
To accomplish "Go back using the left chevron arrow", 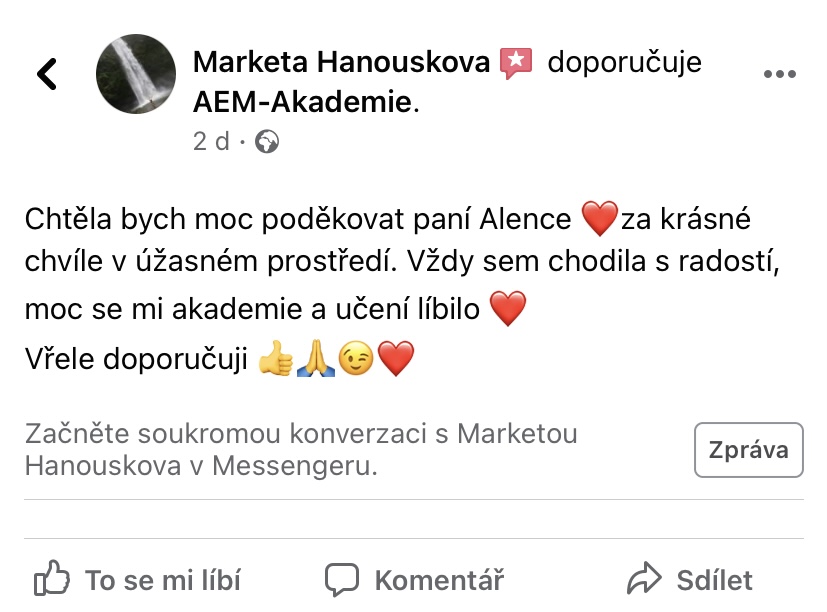I will (x=46, y=74).
